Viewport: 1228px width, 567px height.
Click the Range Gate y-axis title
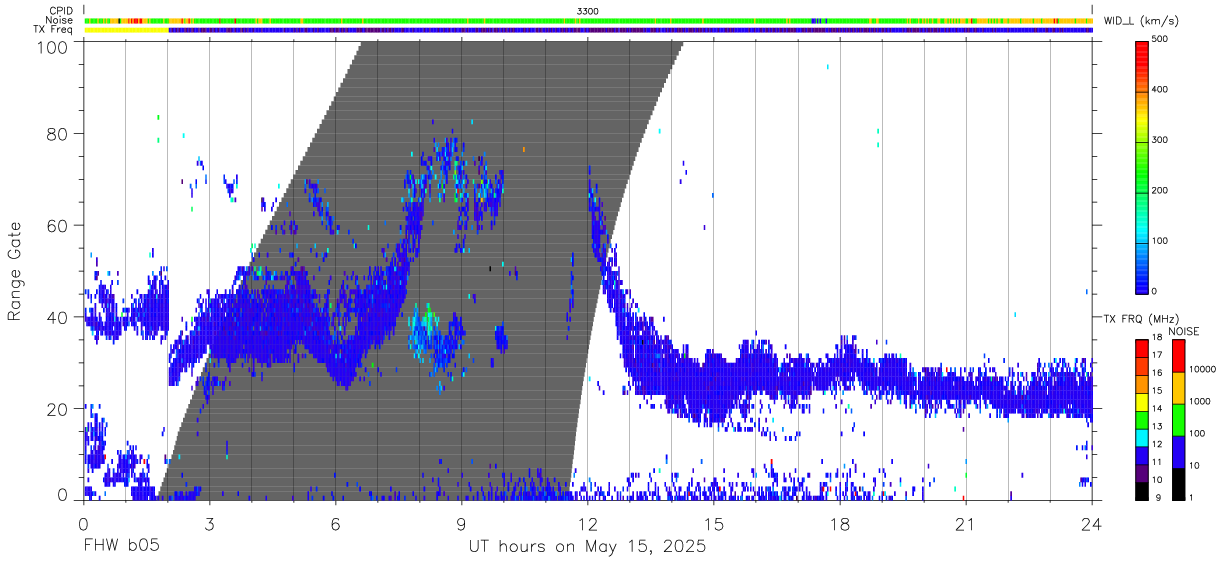[15, 271]
